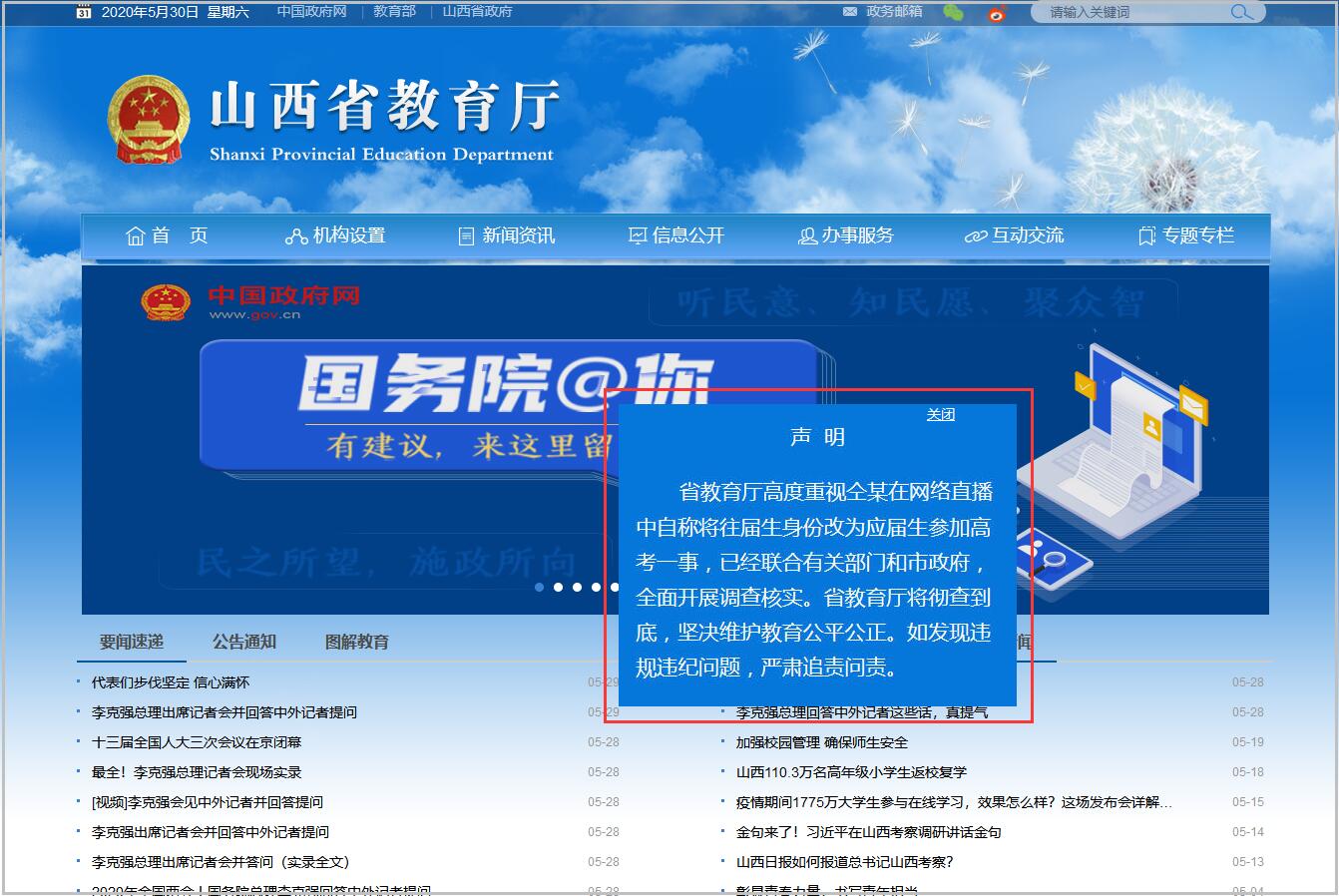The width and height of the screenshot is (1339, 896).
Task: Open news 李克强总理回答中外记者这些话，真提气
Action: (x=862, y=712)
